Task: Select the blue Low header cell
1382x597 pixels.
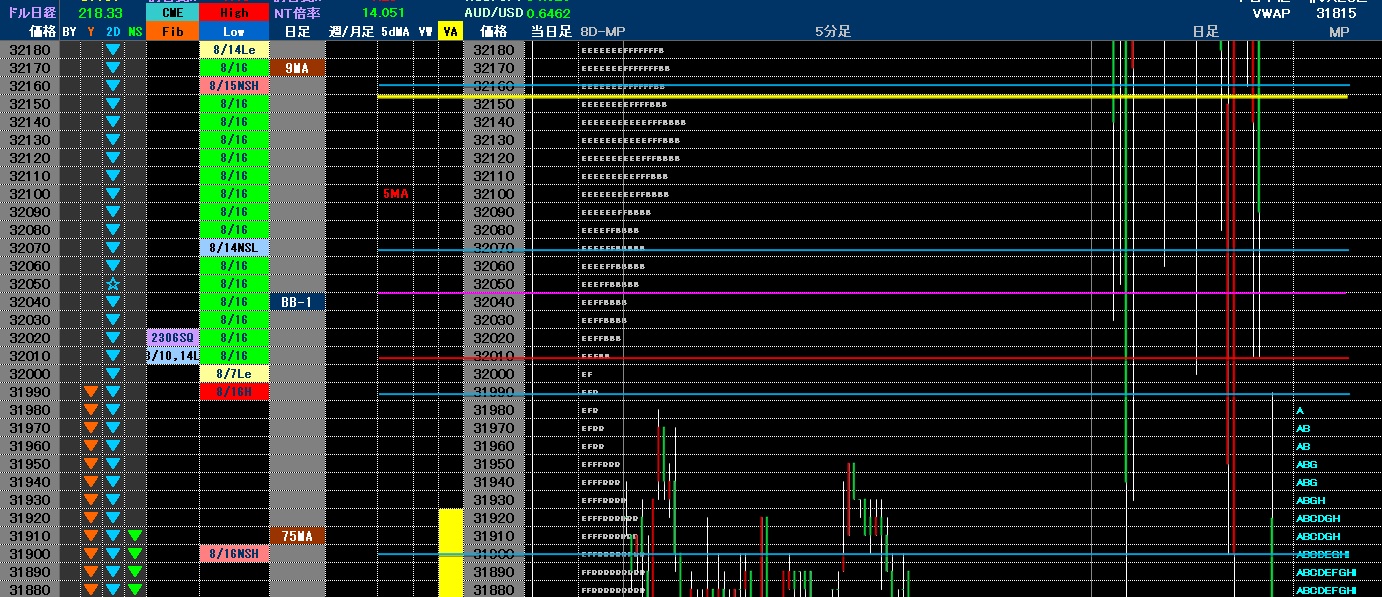Action: coord(234,32)
